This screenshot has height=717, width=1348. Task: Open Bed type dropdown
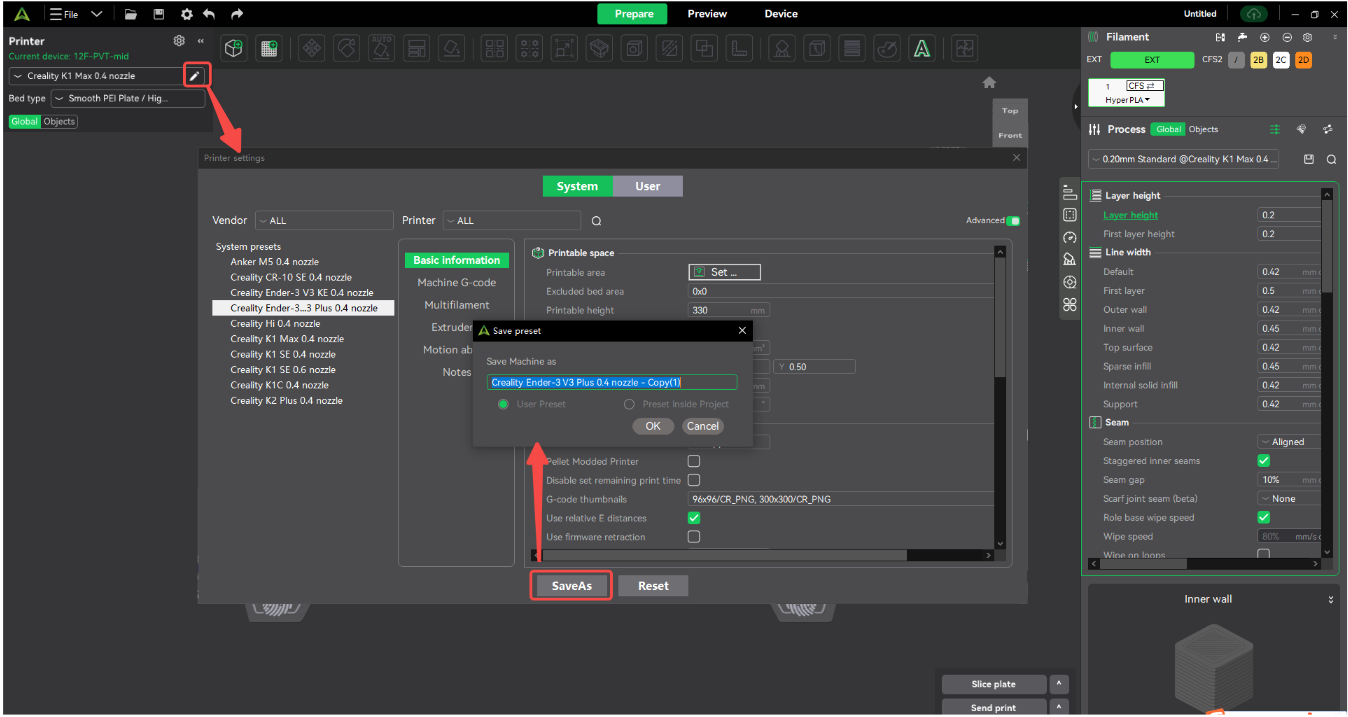[x=127, y=99]
